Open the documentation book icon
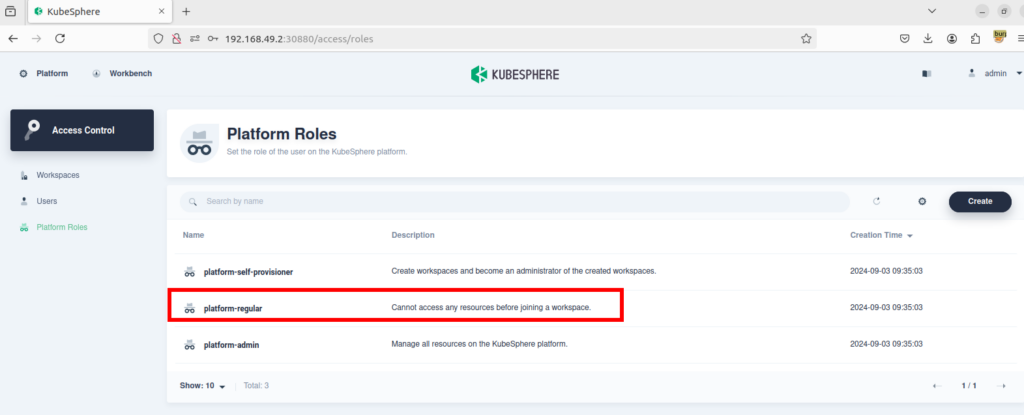1024x415 pixels. [x=926, y=74]
